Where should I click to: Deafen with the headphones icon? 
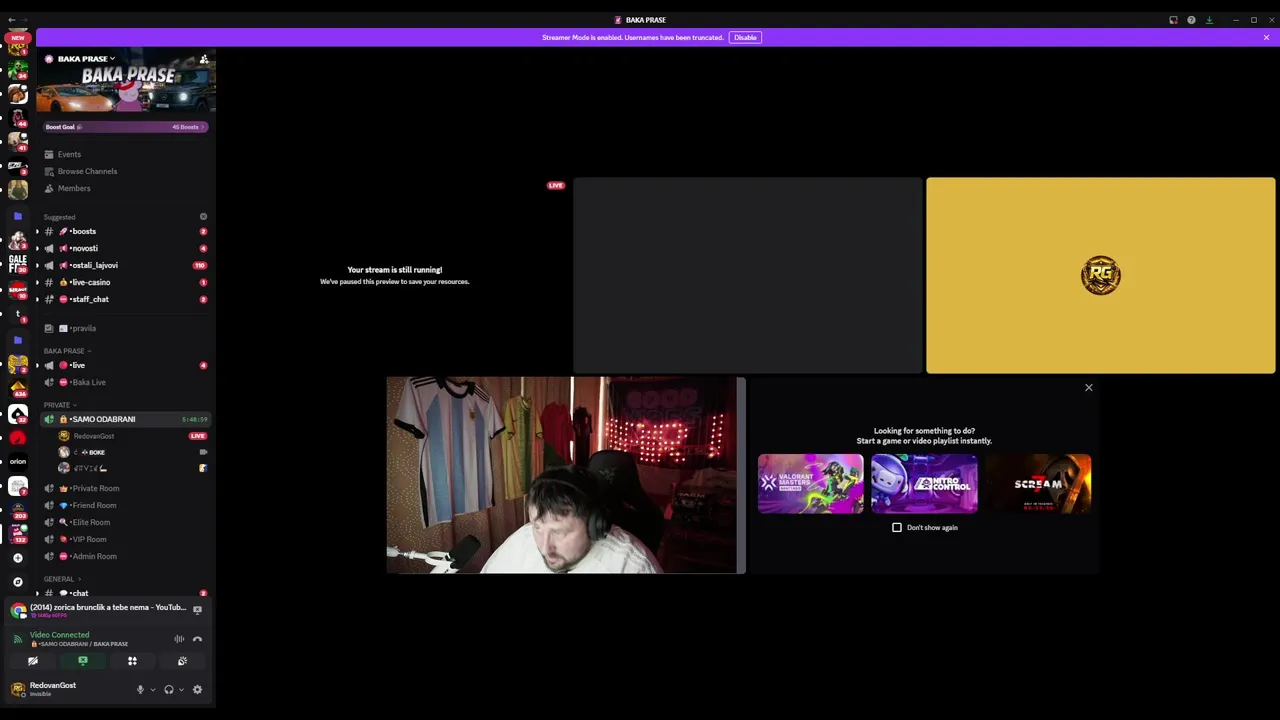point(169,690)
